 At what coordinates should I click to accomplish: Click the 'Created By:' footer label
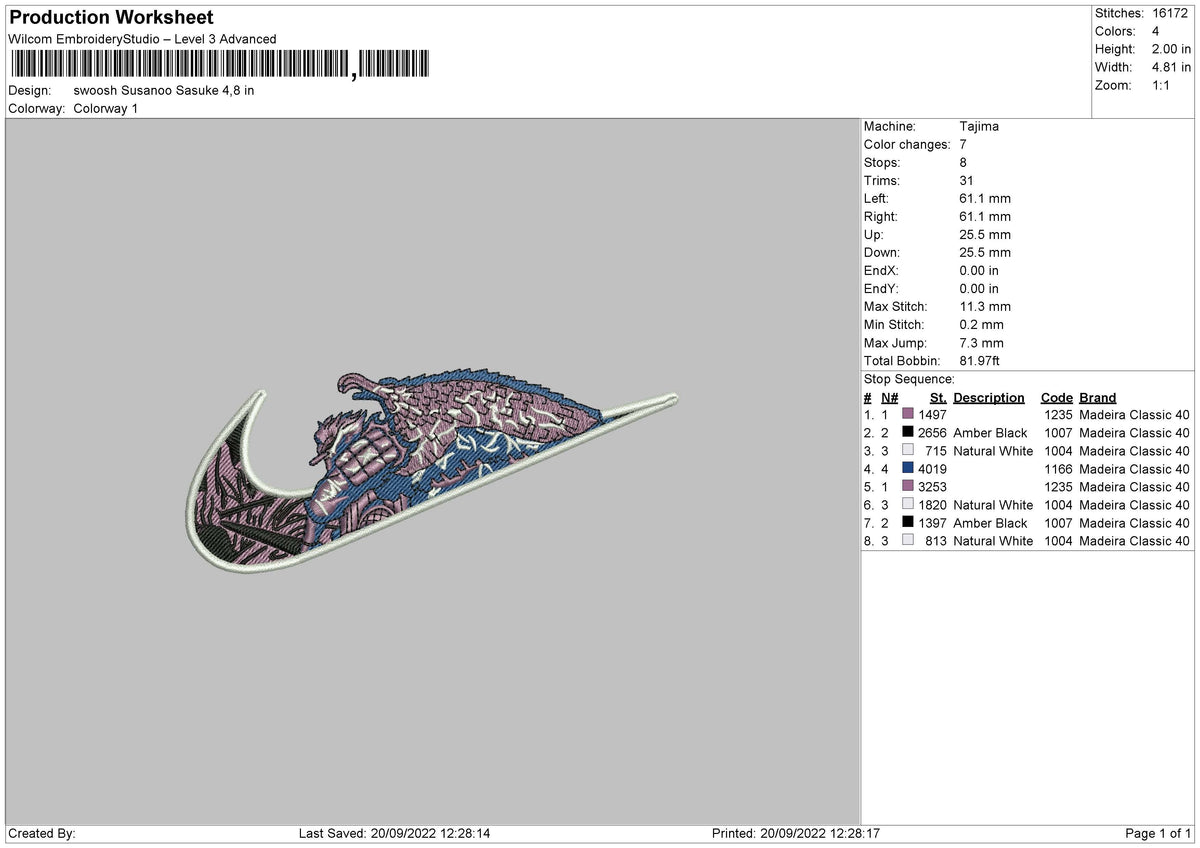tap(42, 834)
